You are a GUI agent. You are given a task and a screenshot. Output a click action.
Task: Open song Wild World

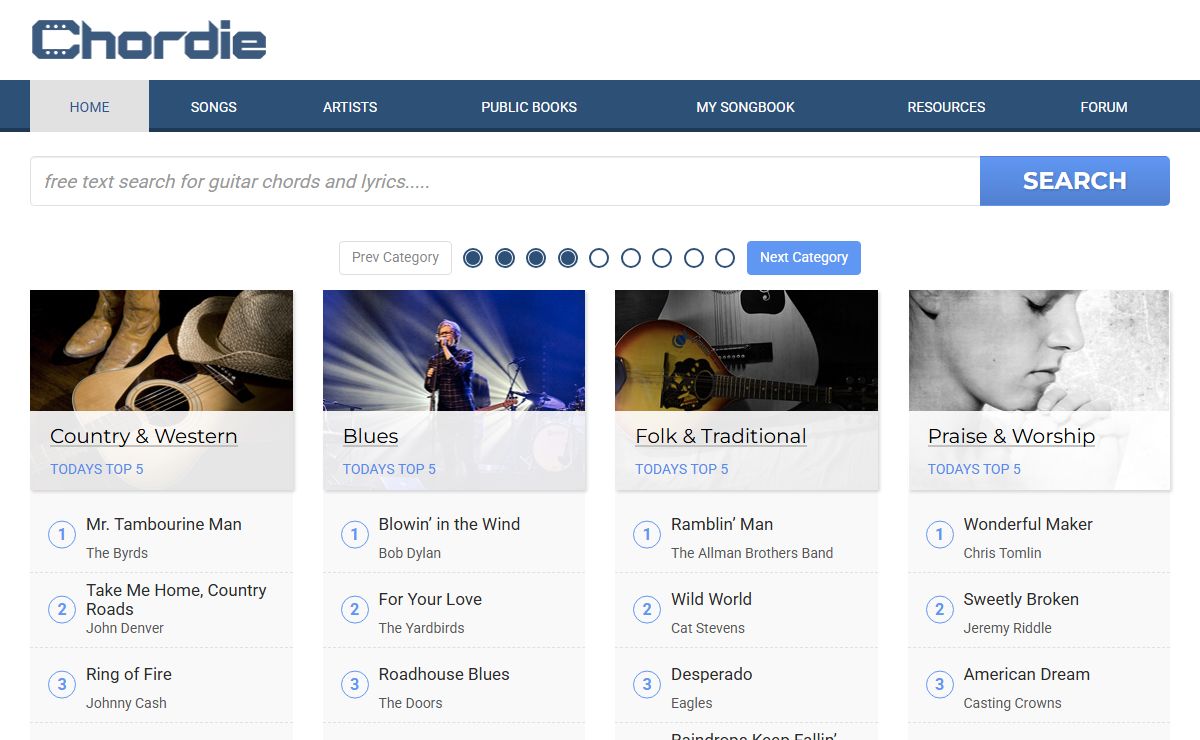(x=711, y=599)
